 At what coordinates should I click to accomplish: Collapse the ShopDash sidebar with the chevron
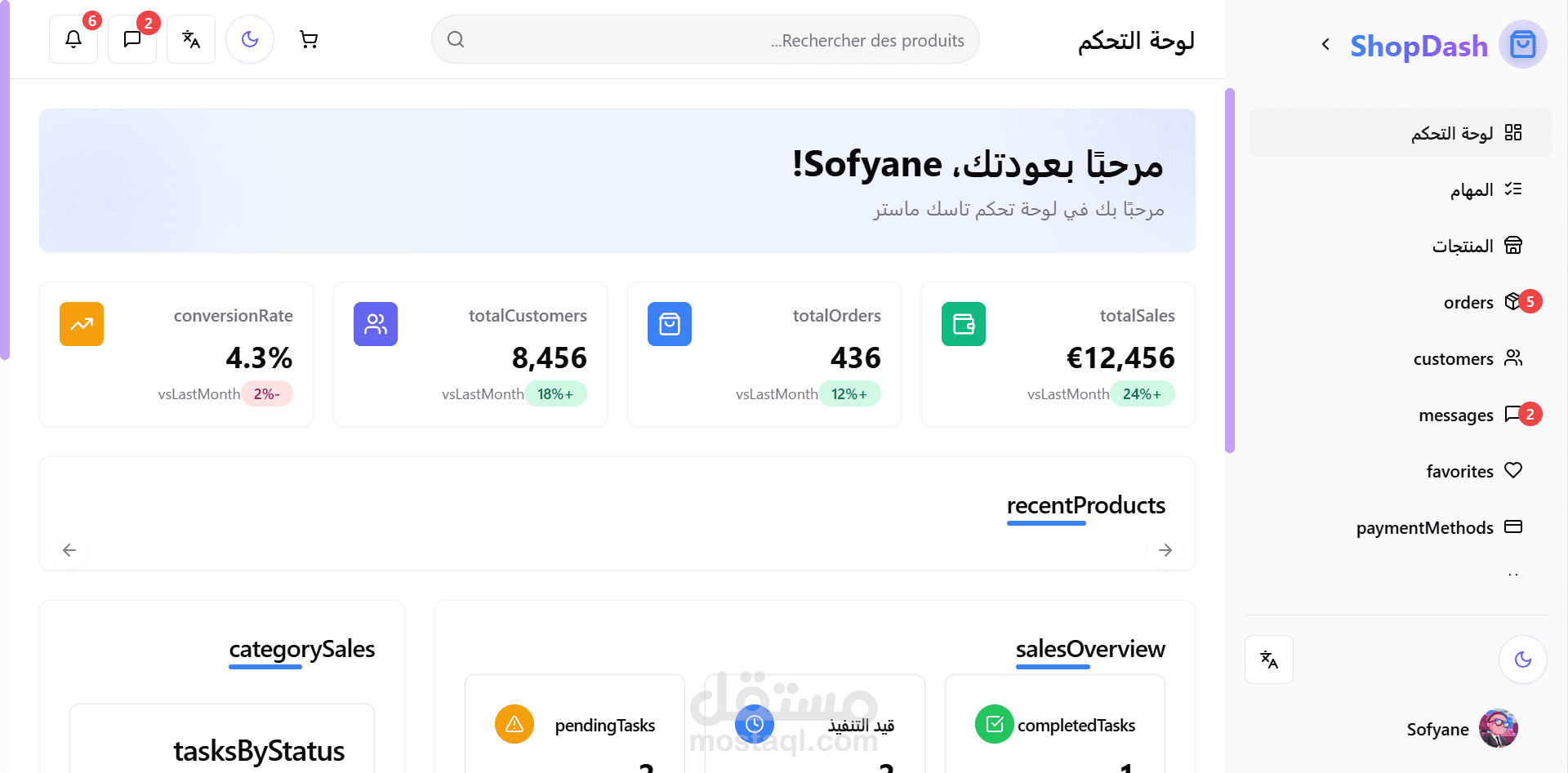[x=1325, y=44]
